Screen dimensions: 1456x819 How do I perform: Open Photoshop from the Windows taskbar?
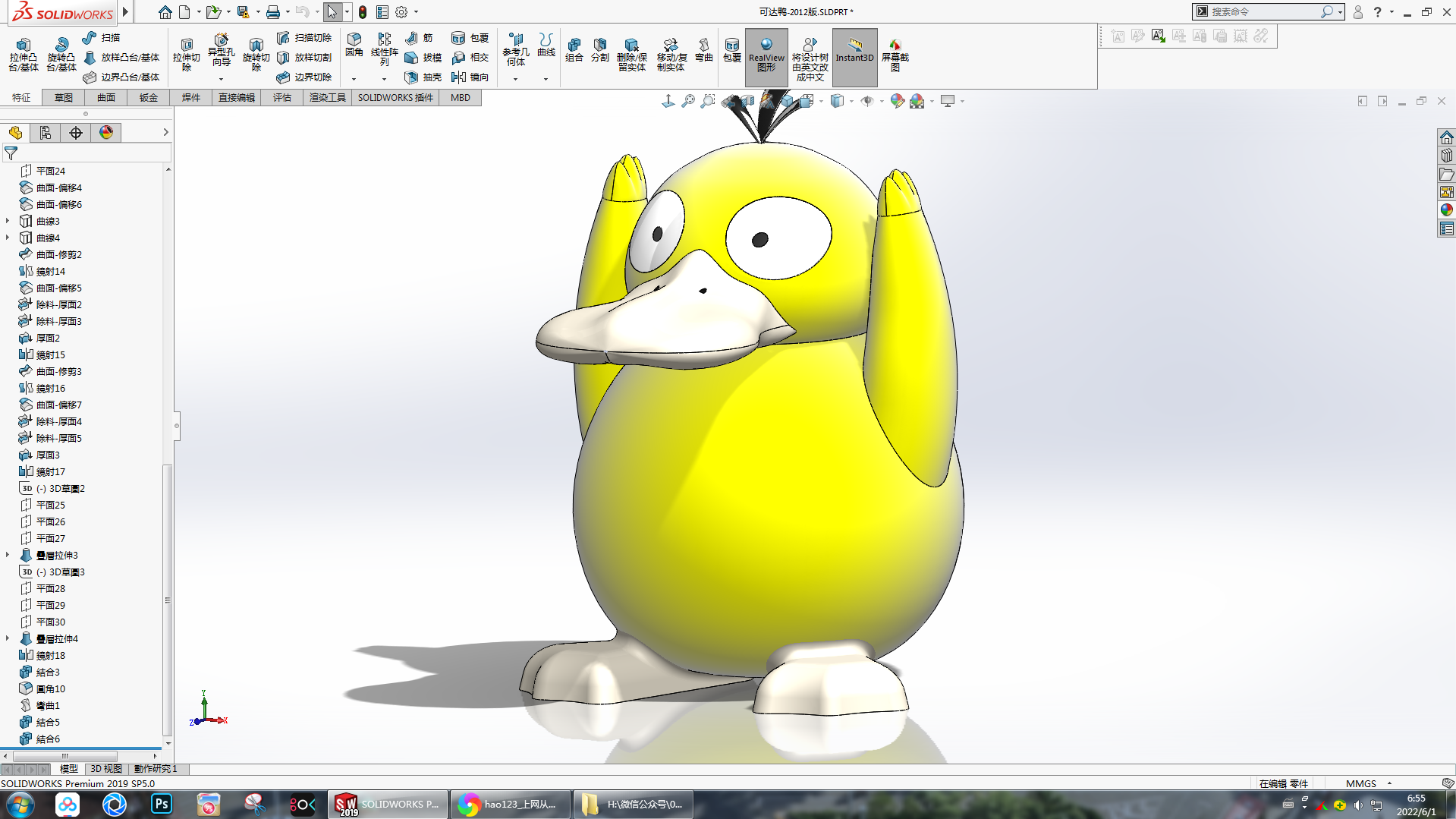(162, 804)
